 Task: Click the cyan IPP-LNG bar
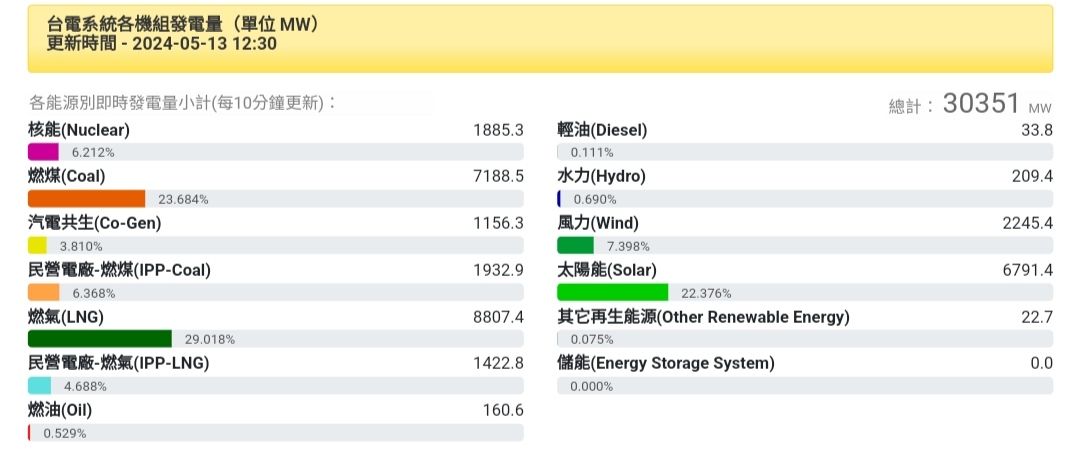point(39,386)
